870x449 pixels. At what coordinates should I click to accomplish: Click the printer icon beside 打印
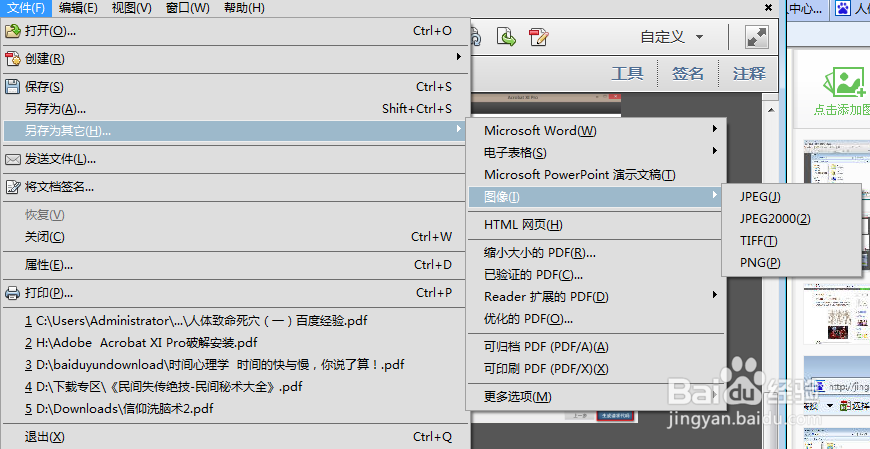[x=13, y=293]
